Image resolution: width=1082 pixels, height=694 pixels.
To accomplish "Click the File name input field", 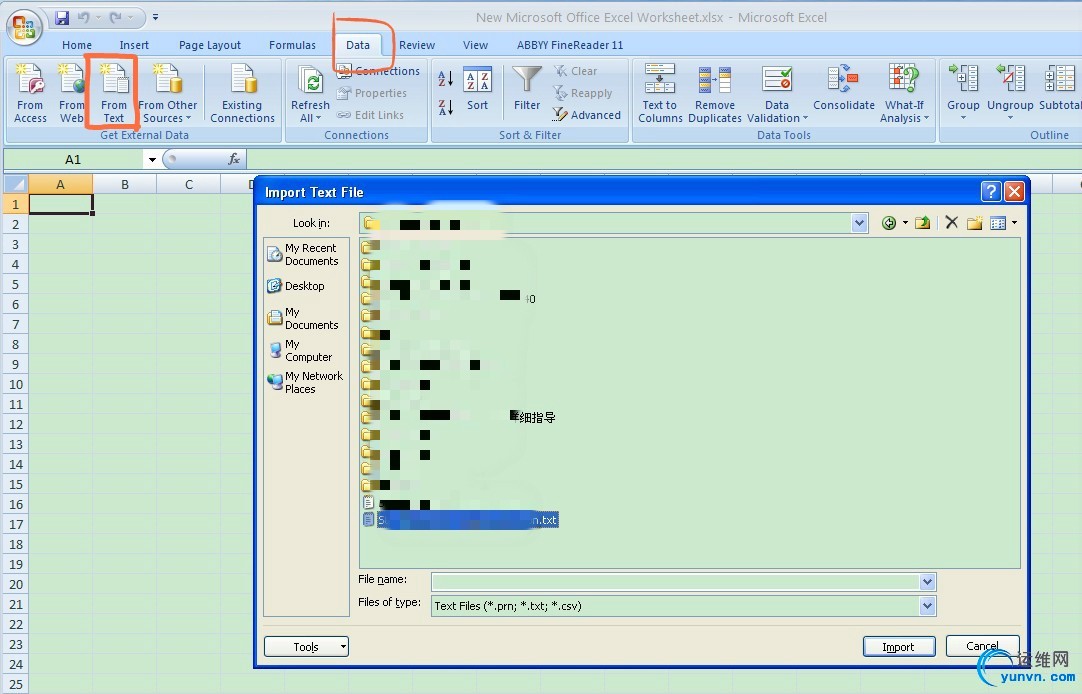I will point(675,582).
